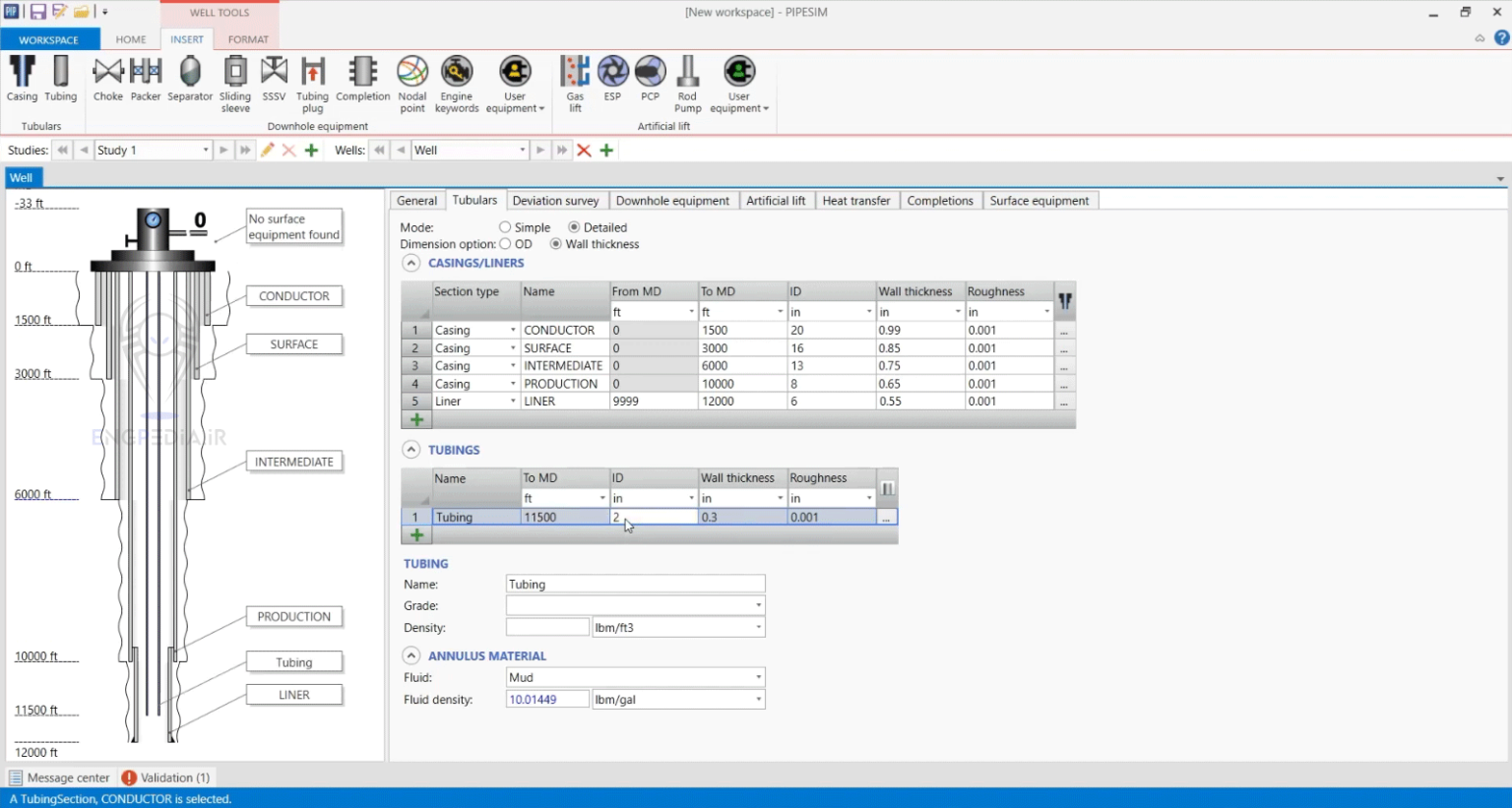The width and height of the screenshot is (1512, 808).
Task: Select the Detailed mode radio button
Action: (573, 227)
